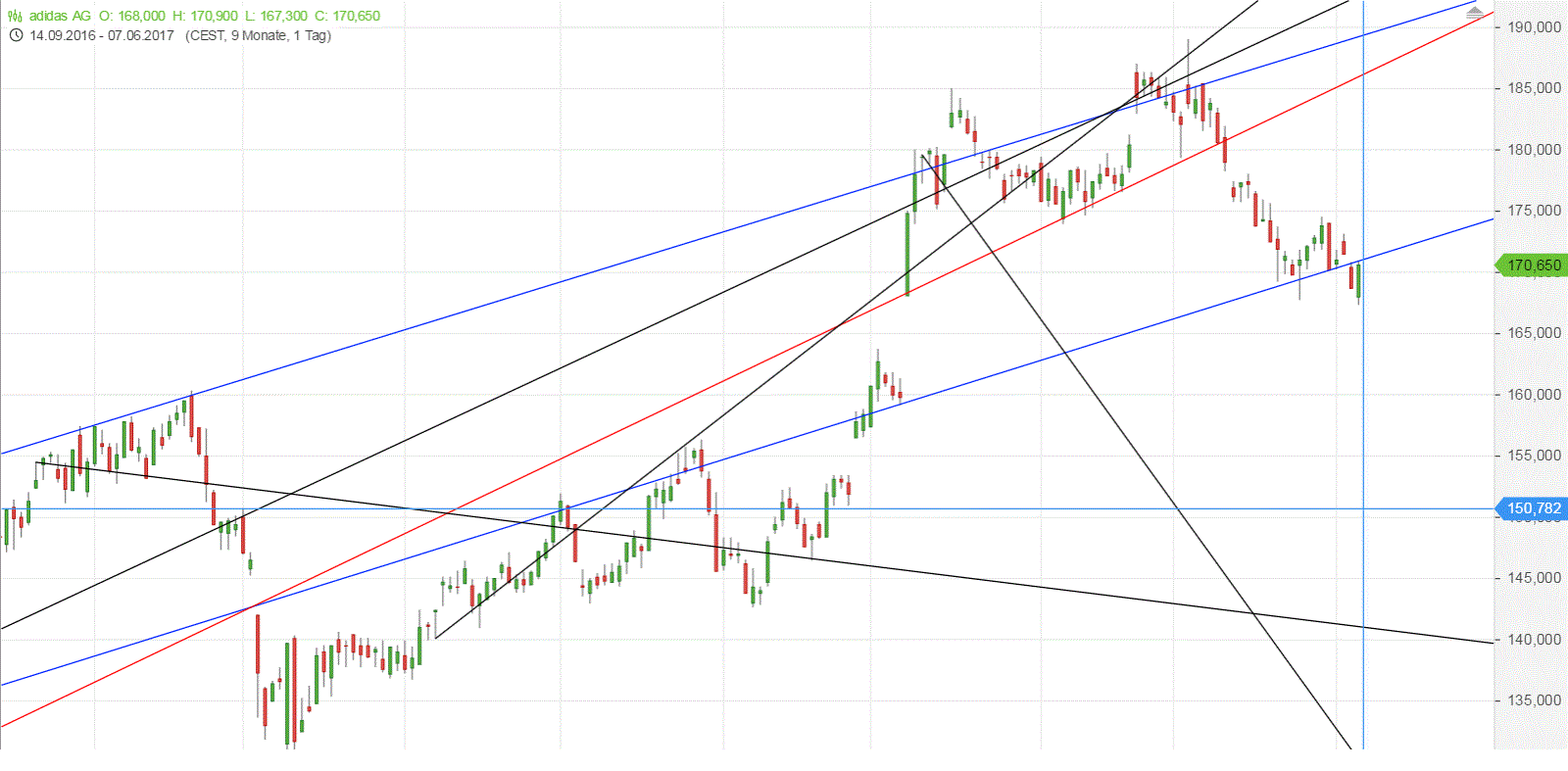This screenshot has width=1568, height=771.
Task: Click the clock icon beside the date range
Action: (16, 35)
